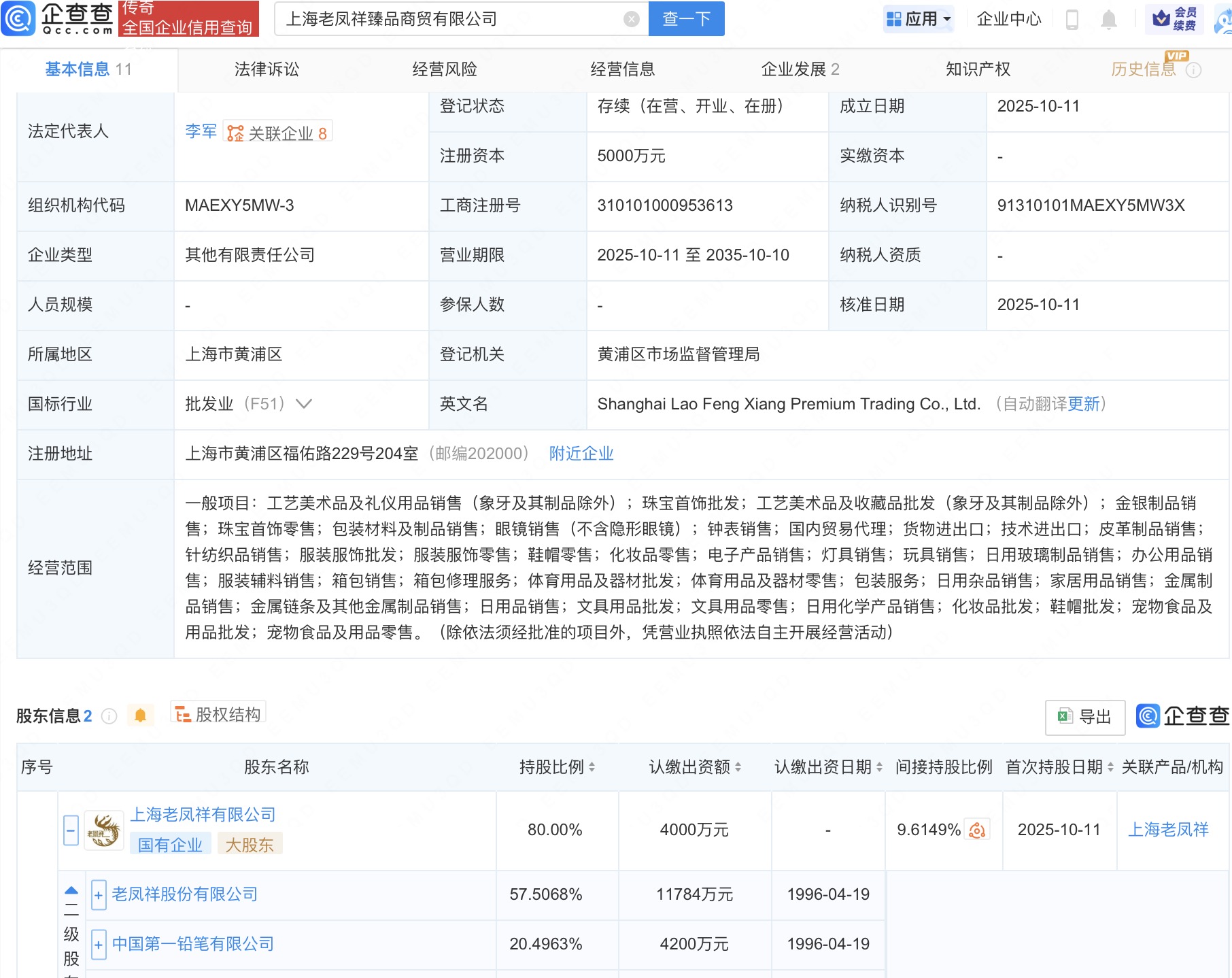The height and width of the screenshot is (978, 1232).
Task: Switch to the 法律诉讼 tab
Action: (267, 69)
